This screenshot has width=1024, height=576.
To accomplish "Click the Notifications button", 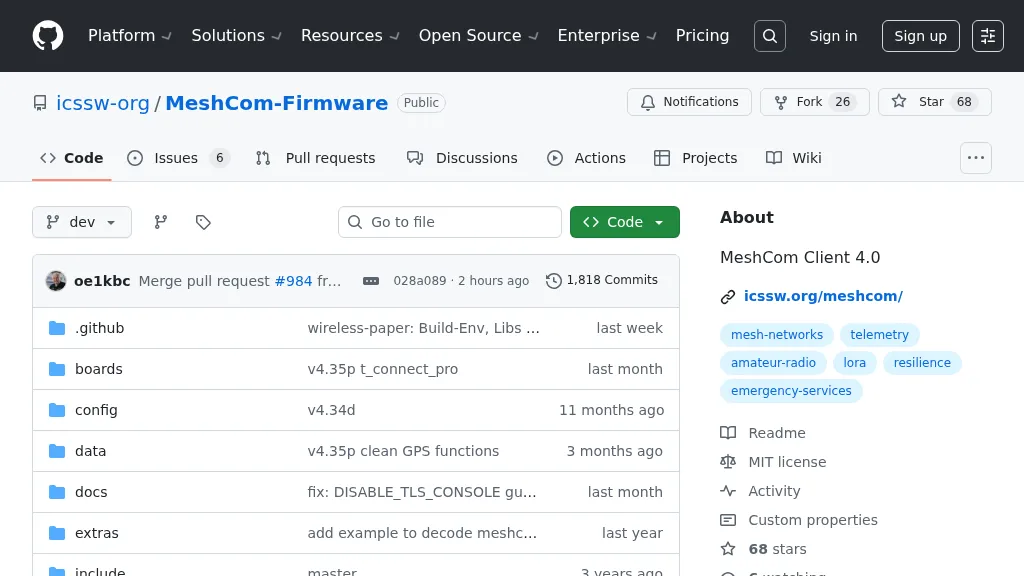I will [x=689, y=102].
